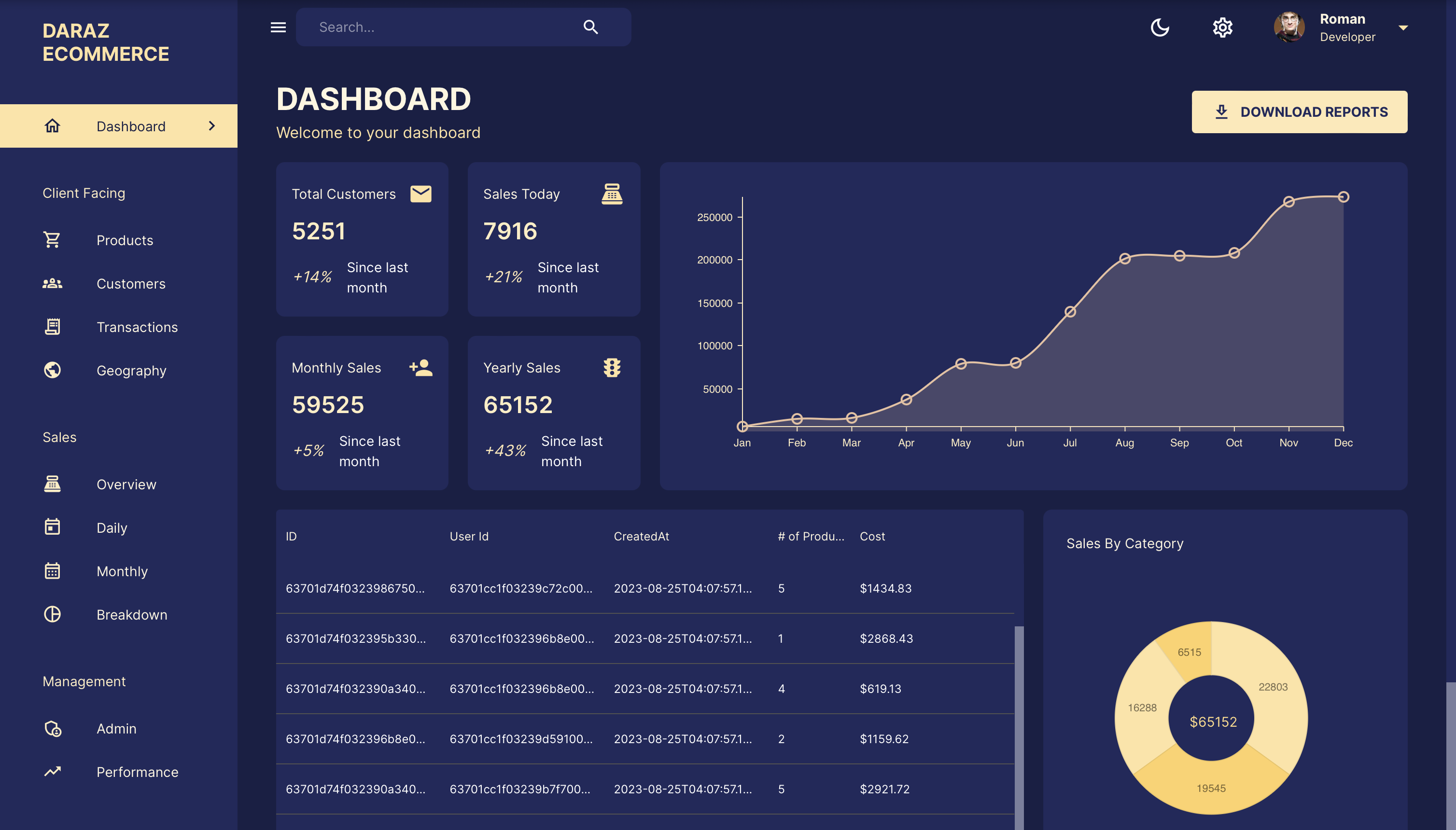
Task: Click the Yearly Sales value 65152
Action: point(518,405)
